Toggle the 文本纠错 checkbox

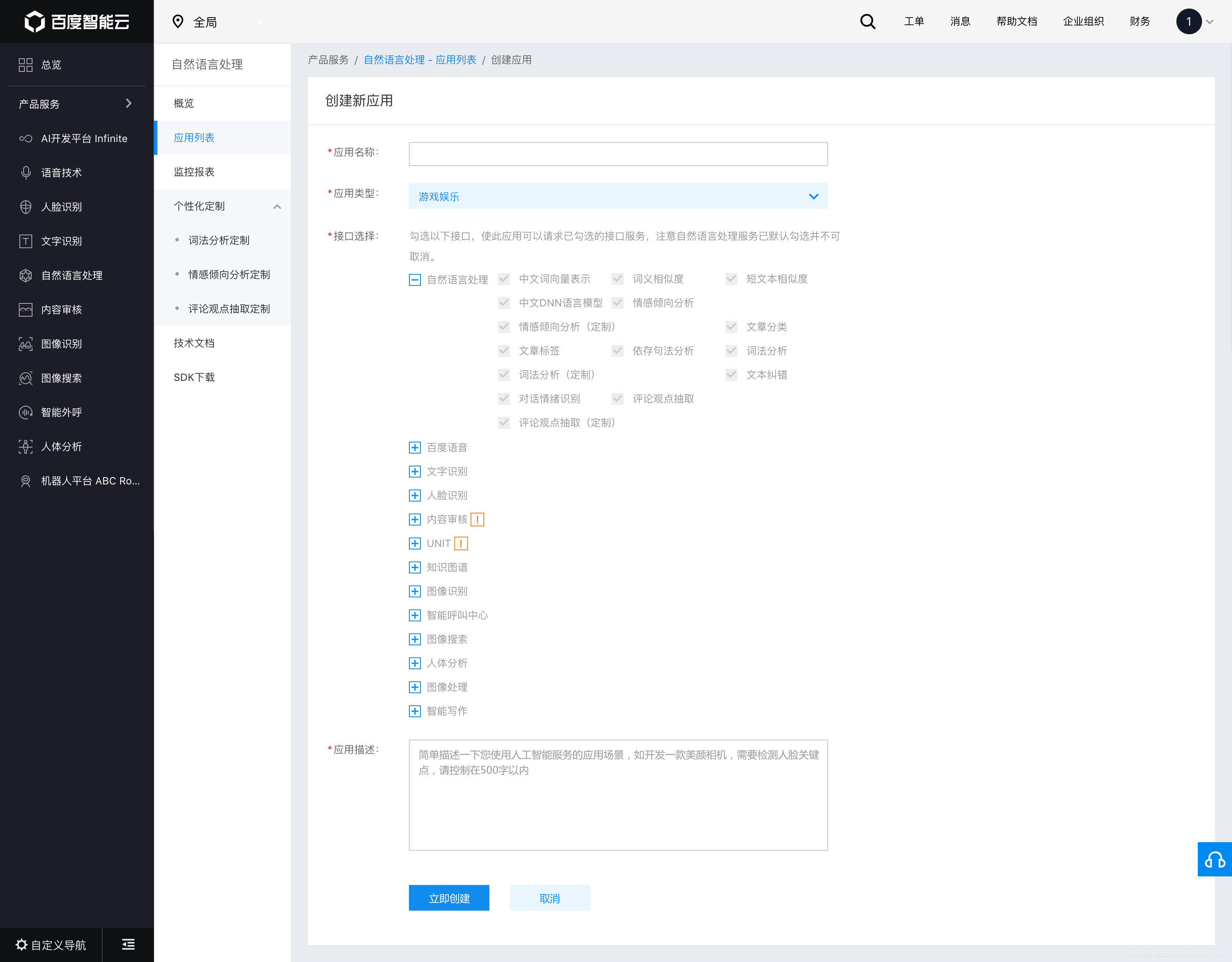731,374
